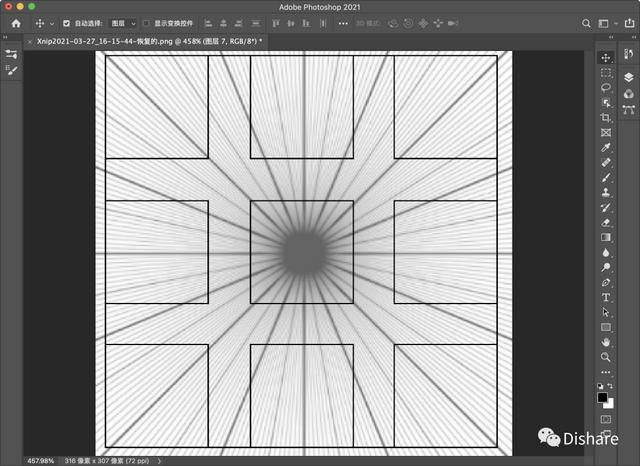Select the Dodge tool
Screen dimensions: 640x466
(606, 267)
